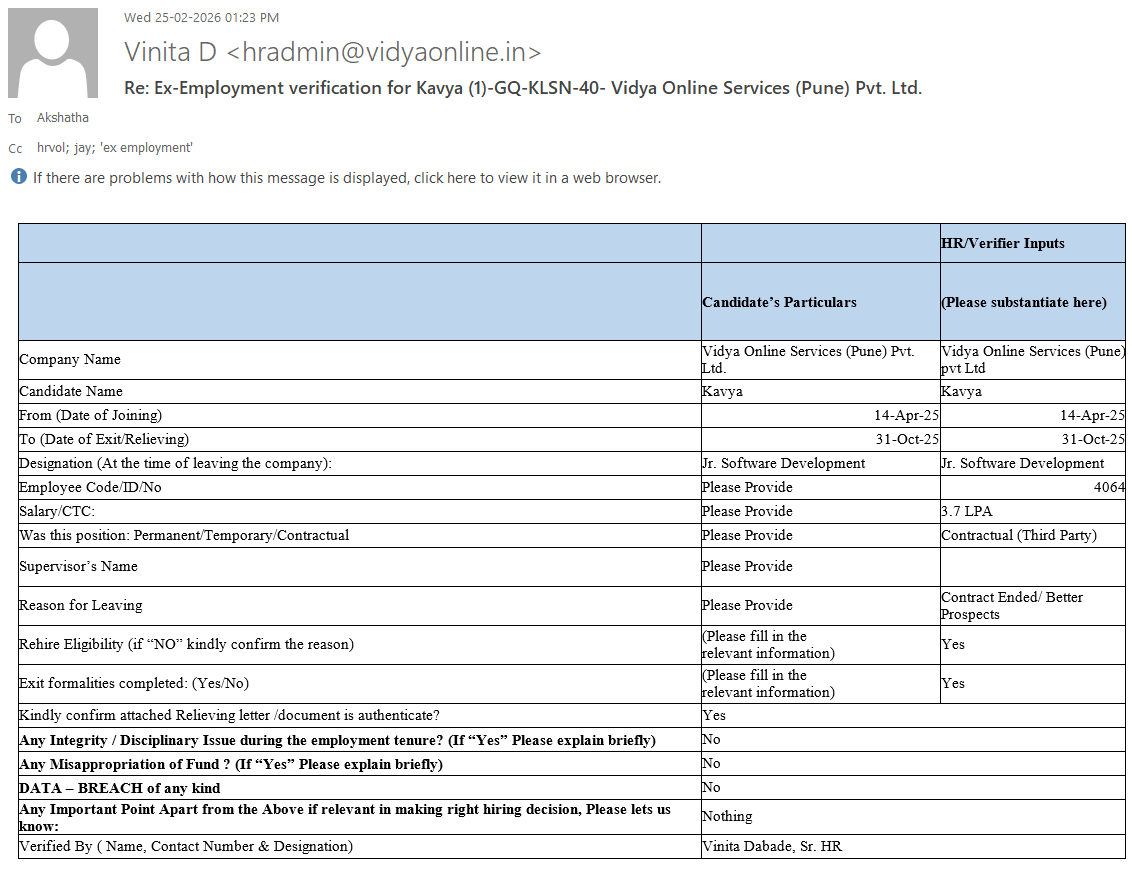Click '(Please substantiate here)' header cell
Image resolution: width=1132 pixels, height=872 pixels.
pos(1032,302)
